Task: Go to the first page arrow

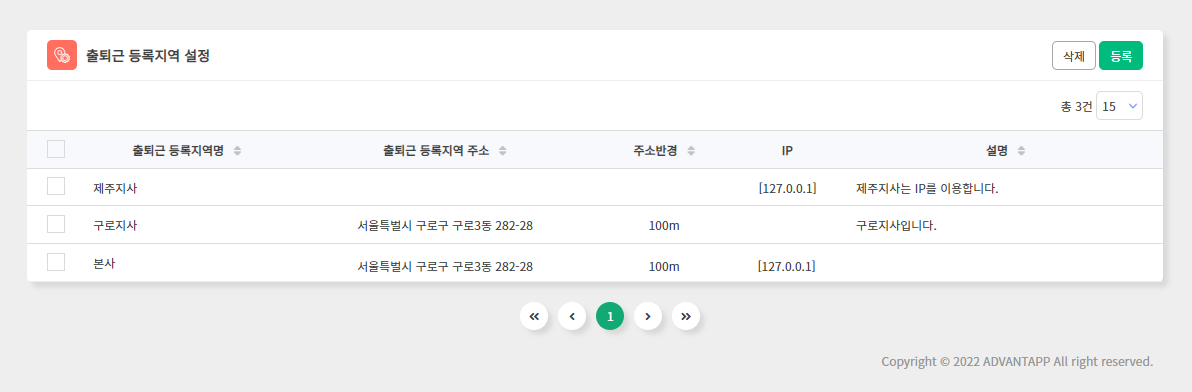Action: click(534, 316)
